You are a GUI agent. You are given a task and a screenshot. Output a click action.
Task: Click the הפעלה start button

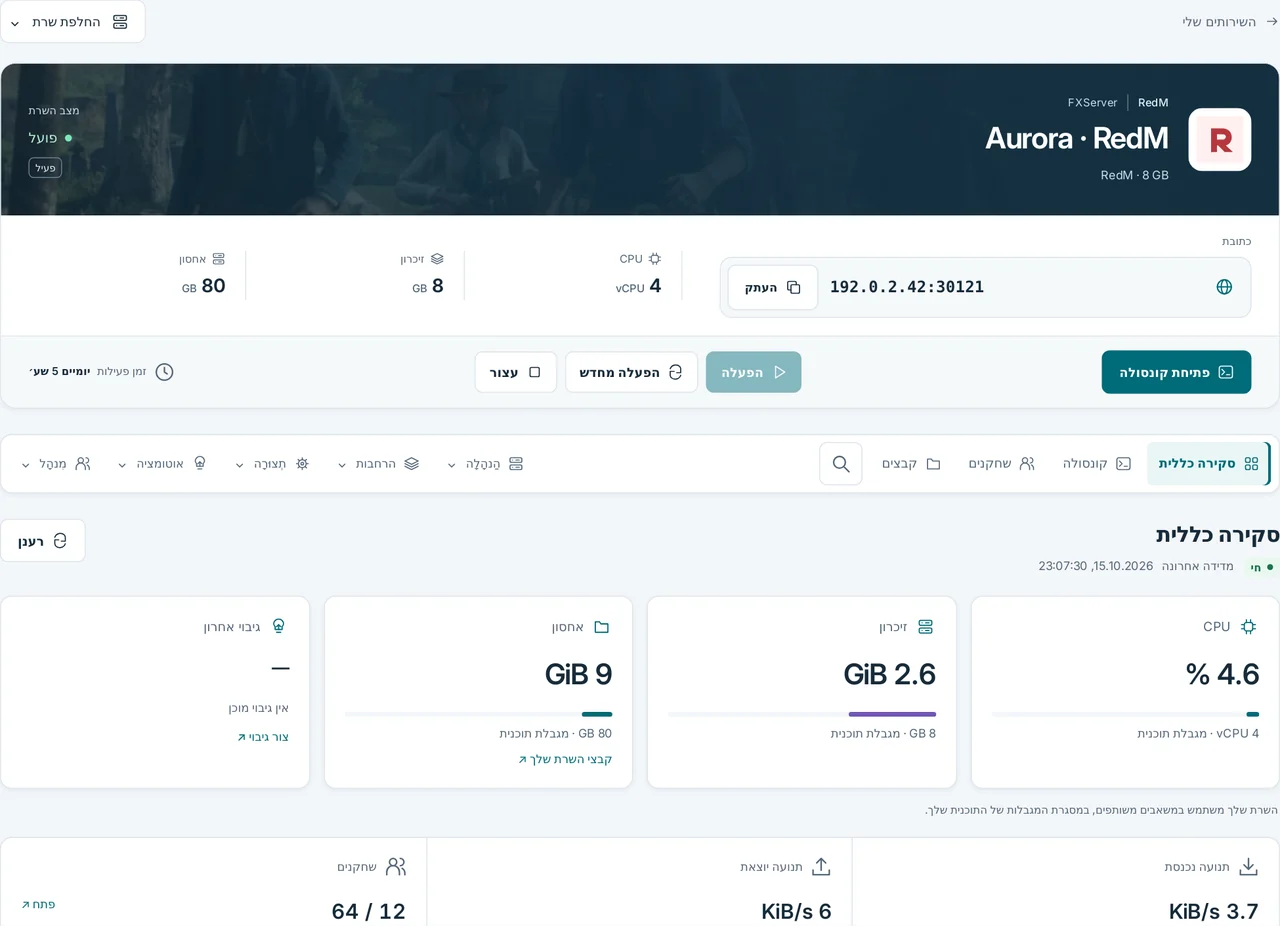(753, 372)
